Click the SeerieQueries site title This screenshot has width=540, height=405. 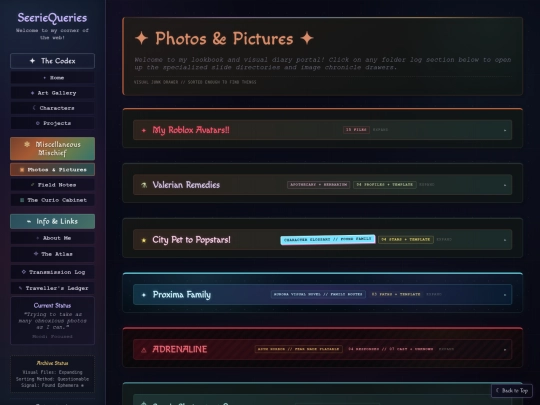pyautogui.click(x=52, y=18)
